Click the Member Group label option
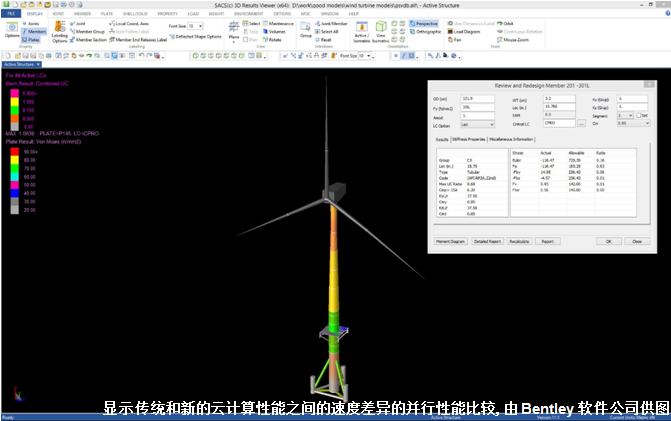The height and width of the screenshot is (421, 671). point(87,32)
